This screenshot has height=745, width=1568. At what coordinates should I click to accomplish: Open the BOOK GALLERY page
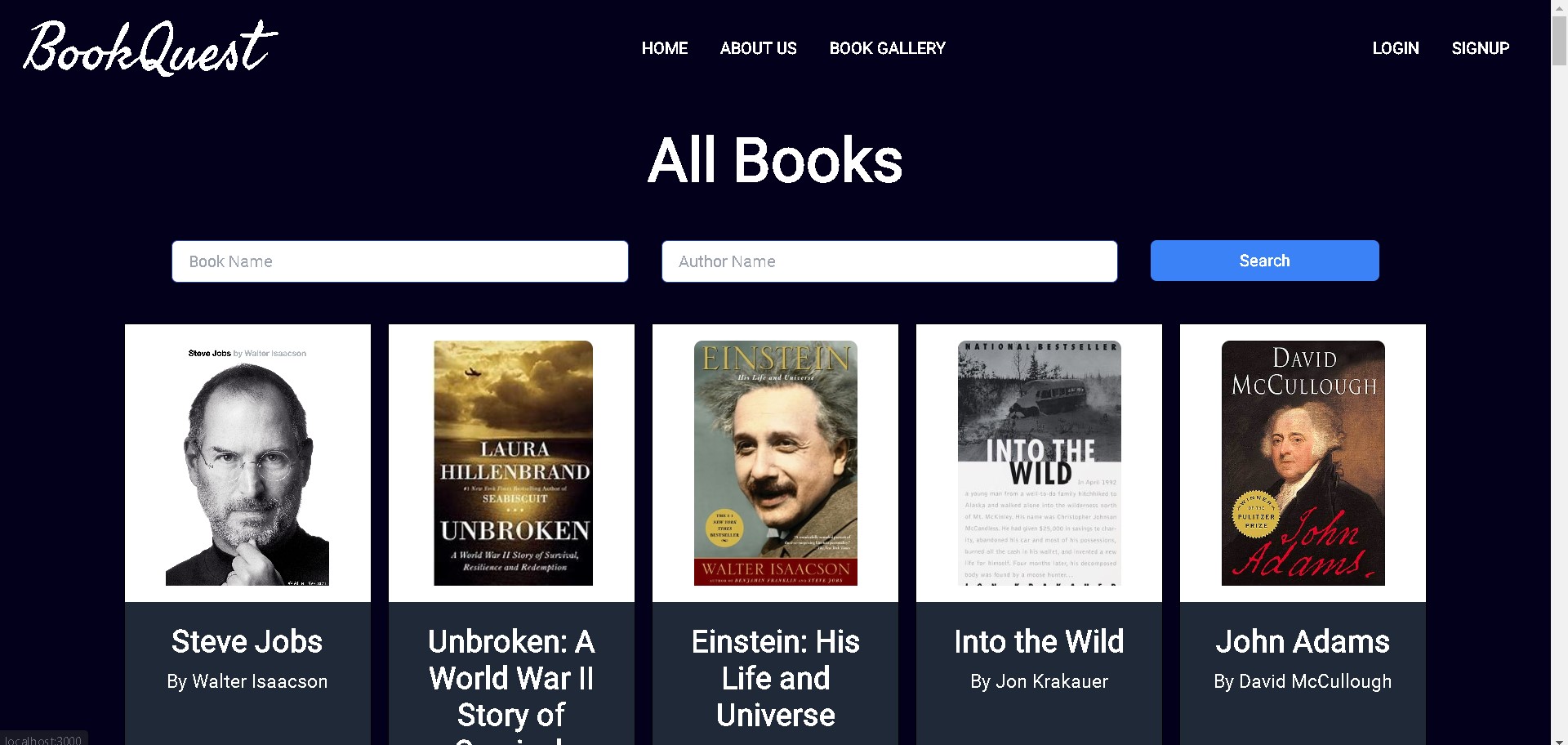[887, 48]
